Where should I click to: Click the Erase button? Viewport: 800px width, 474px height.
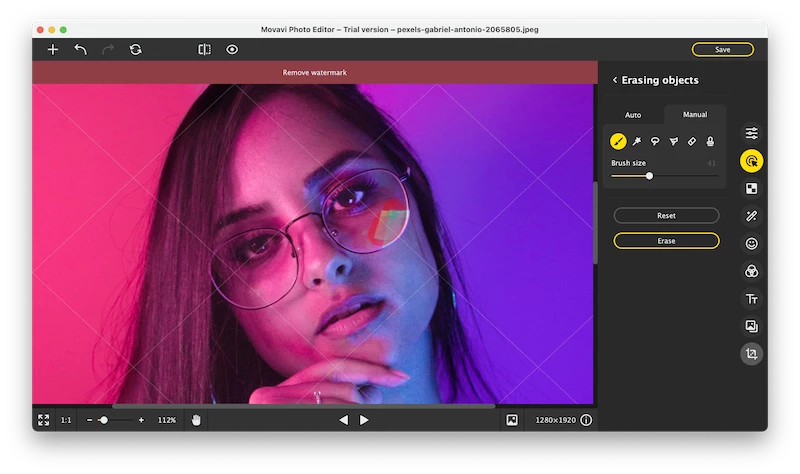(x=666, y=241)
